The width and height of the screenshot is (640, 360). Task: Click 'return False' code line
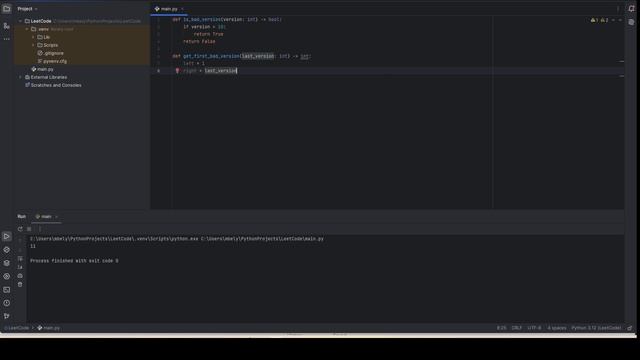point(199,42)
